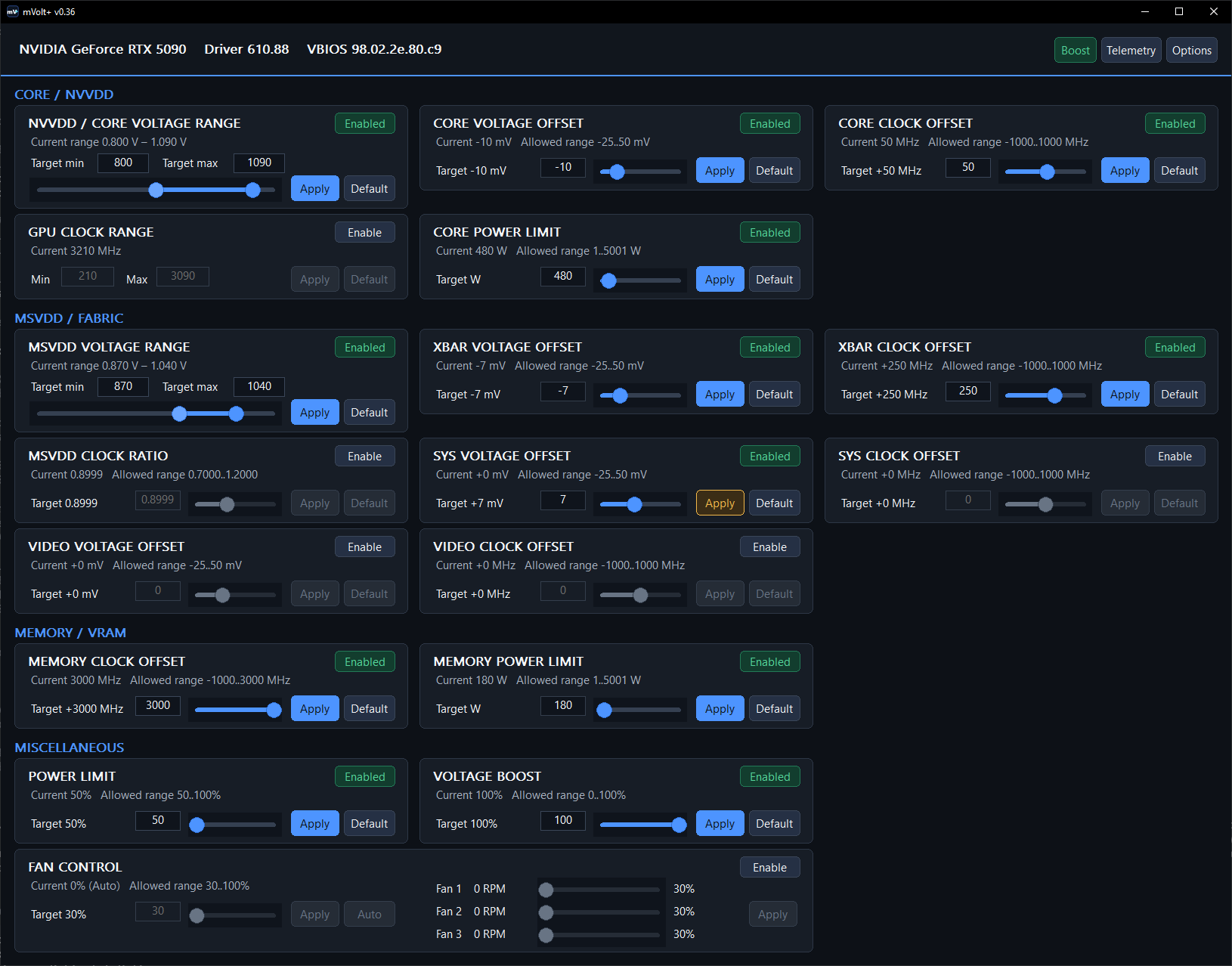
Task: Reset Core Power Limit to Default
Action: pos(774,280)
